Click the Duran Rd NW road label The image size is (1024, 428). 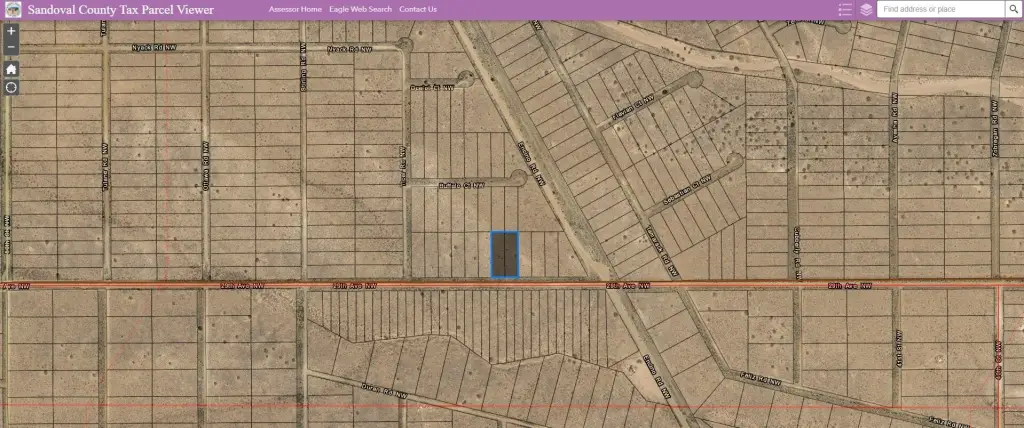(385, 391)
